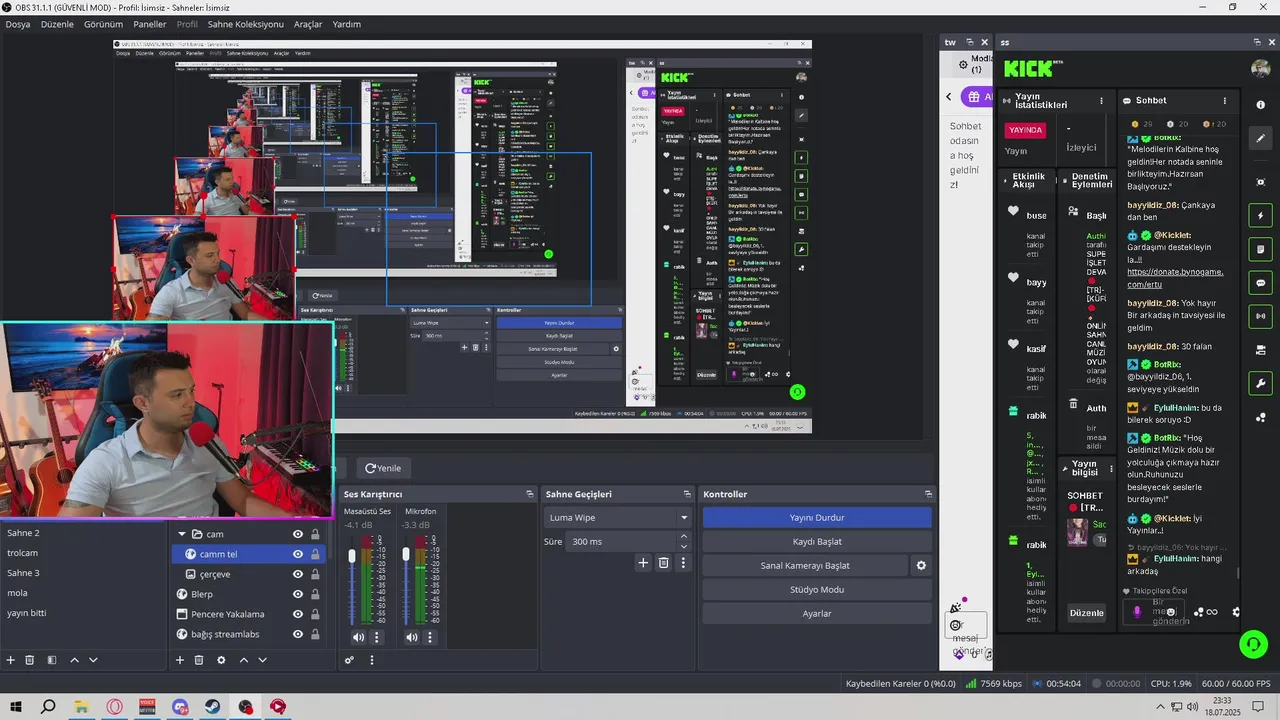Add a new source with the plus icon
The height and width of the screenshot is (720, 1280).
(x=180, y=660)
